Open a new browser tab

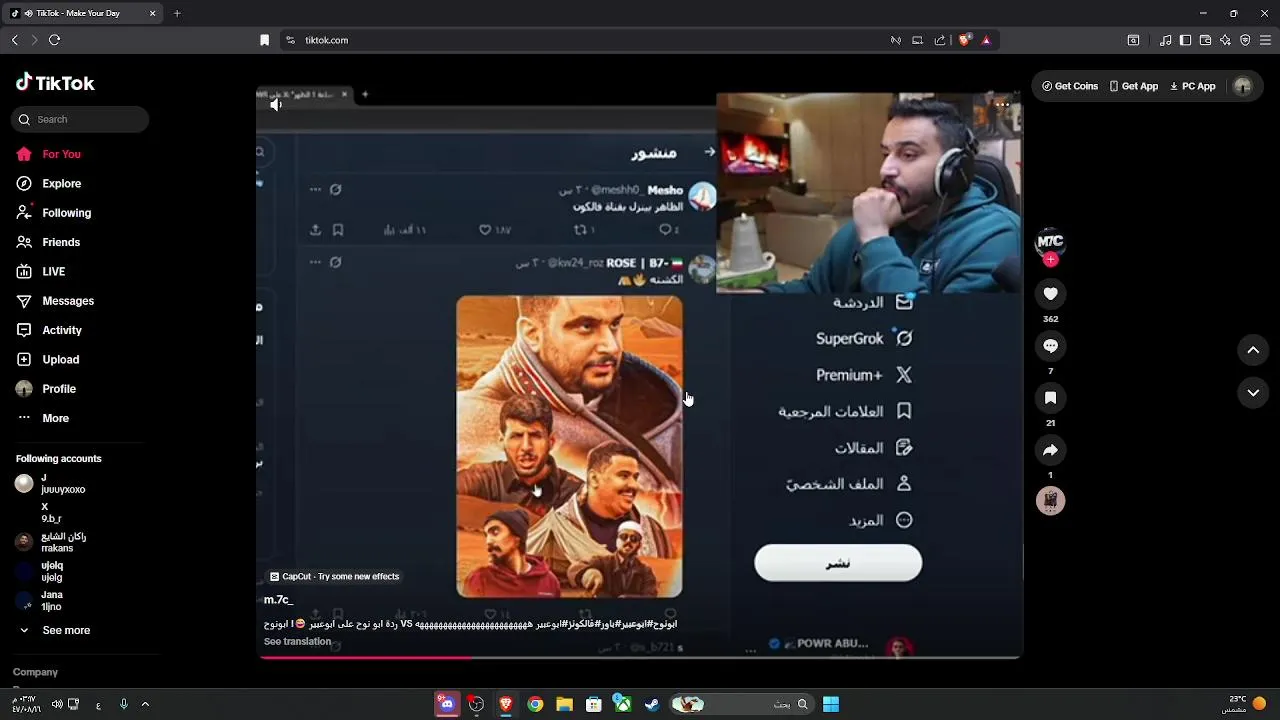177,13
